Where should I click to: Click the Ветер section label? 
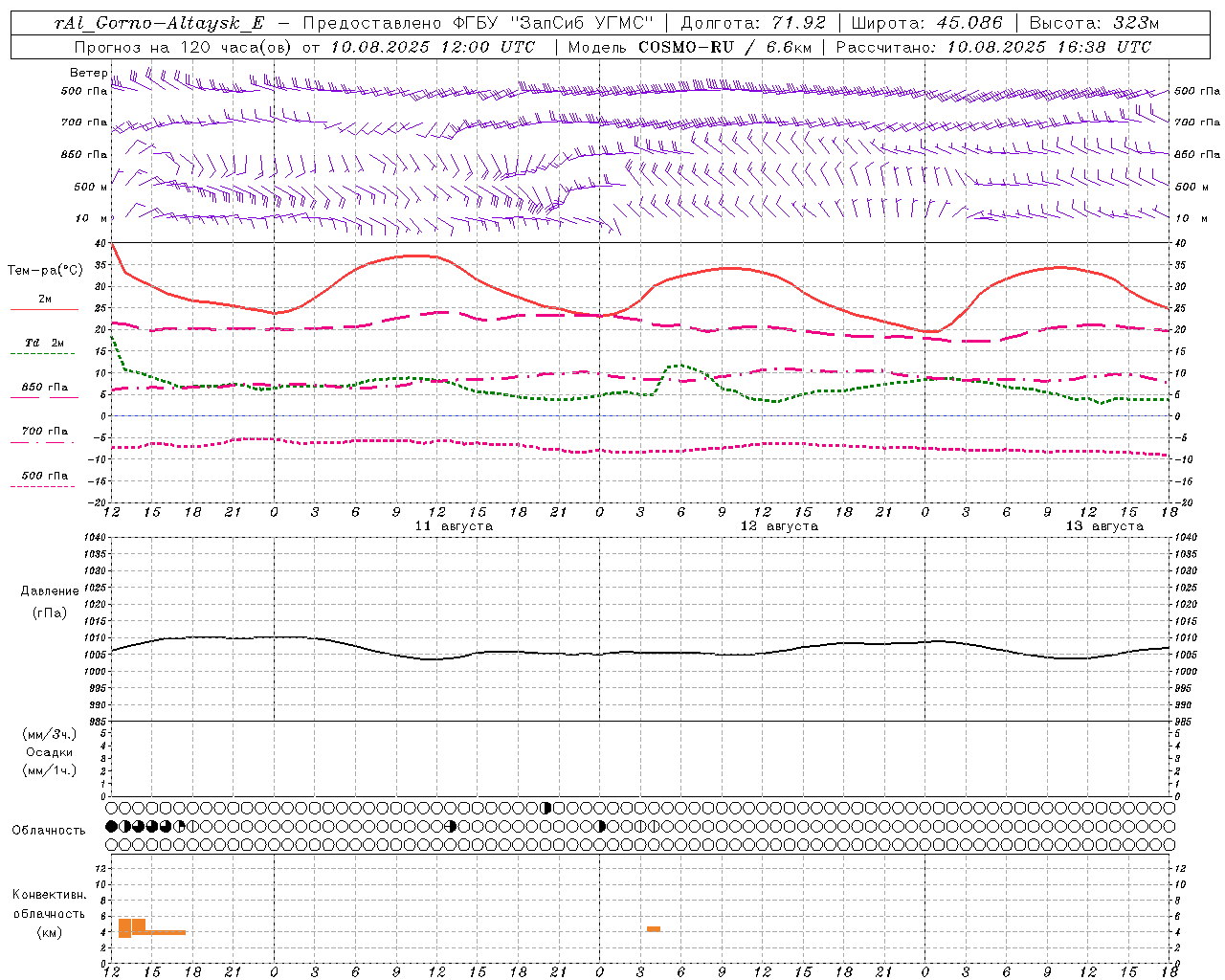tap(89, 73)
